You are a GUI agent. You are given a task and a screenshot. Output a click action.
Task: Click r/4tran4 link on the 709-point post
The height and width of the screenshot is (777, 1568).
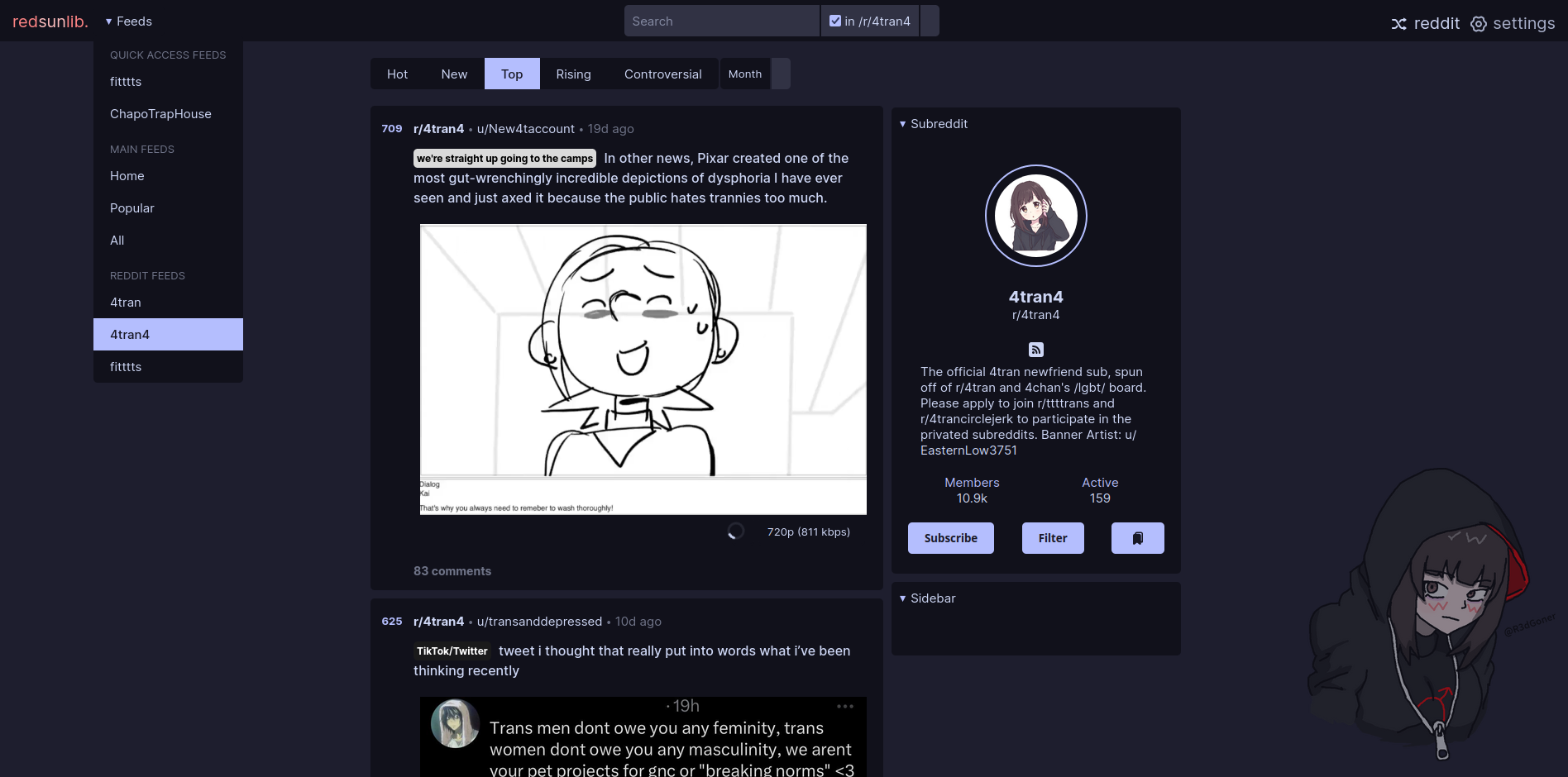point(438,129)
